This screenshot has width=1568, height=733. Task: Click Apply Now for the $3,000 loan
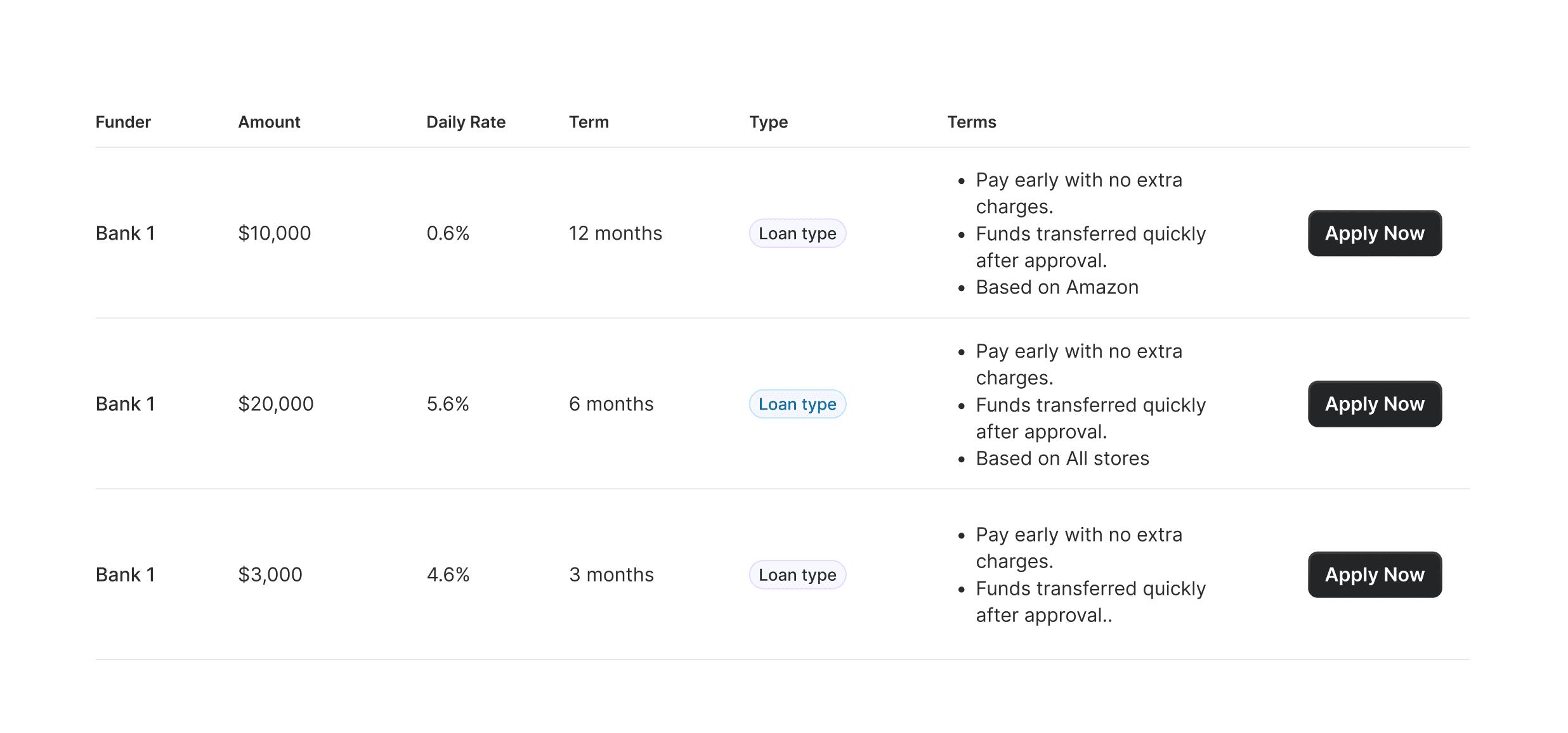click(1375, 574)
